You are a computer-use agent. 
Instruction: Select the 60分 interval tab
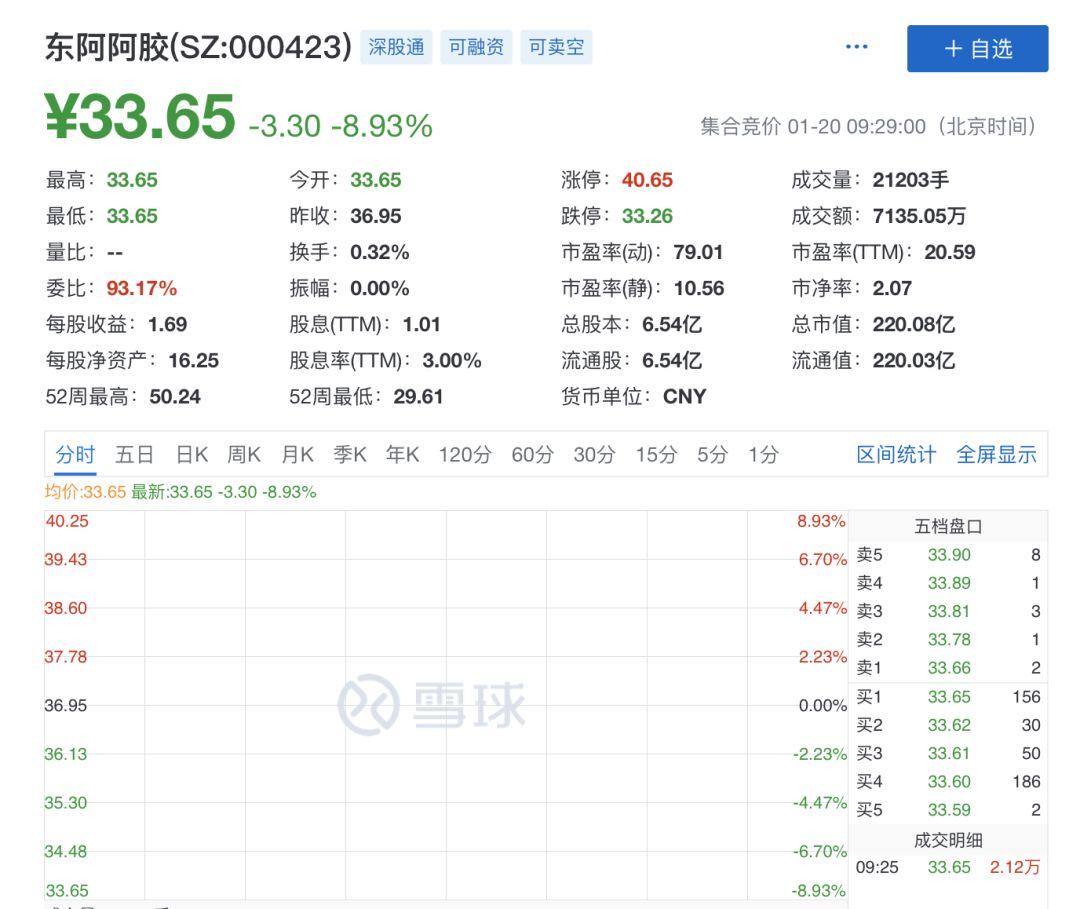coord(532,454)
